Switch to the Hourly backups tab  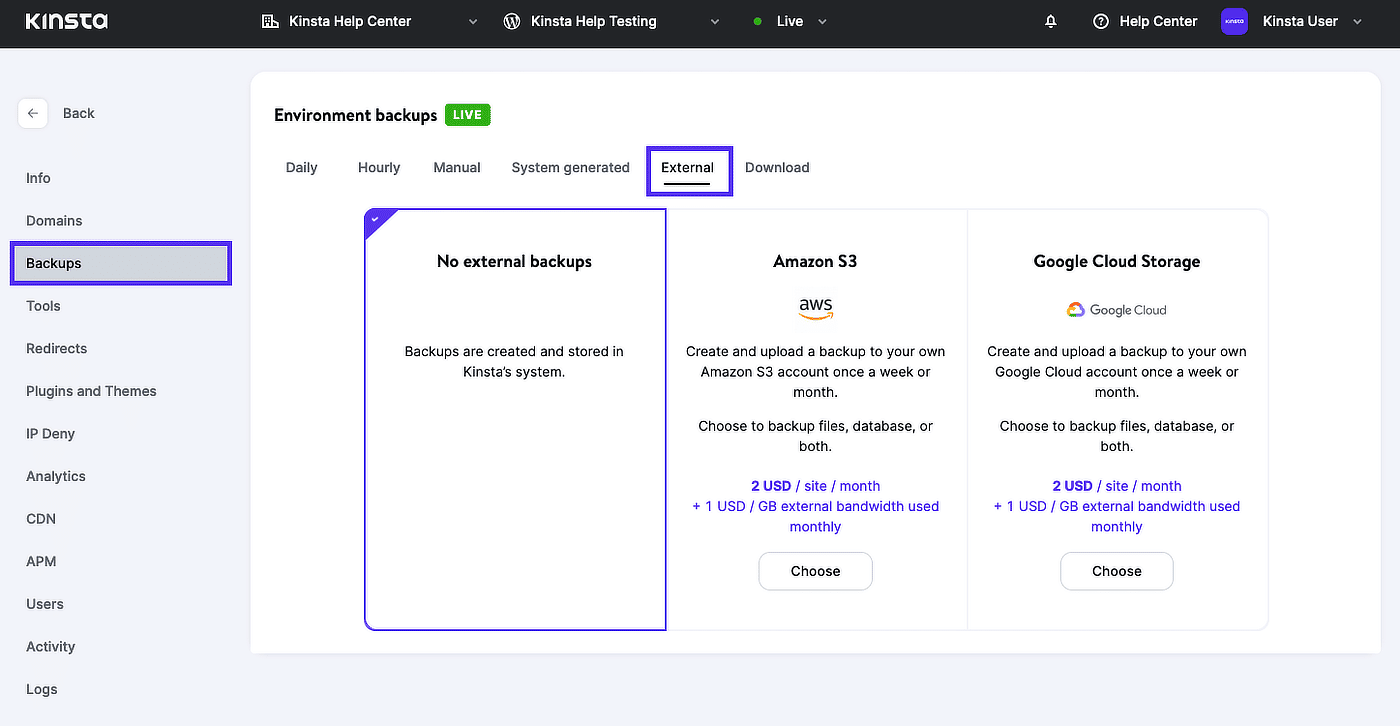click(379, 167)
